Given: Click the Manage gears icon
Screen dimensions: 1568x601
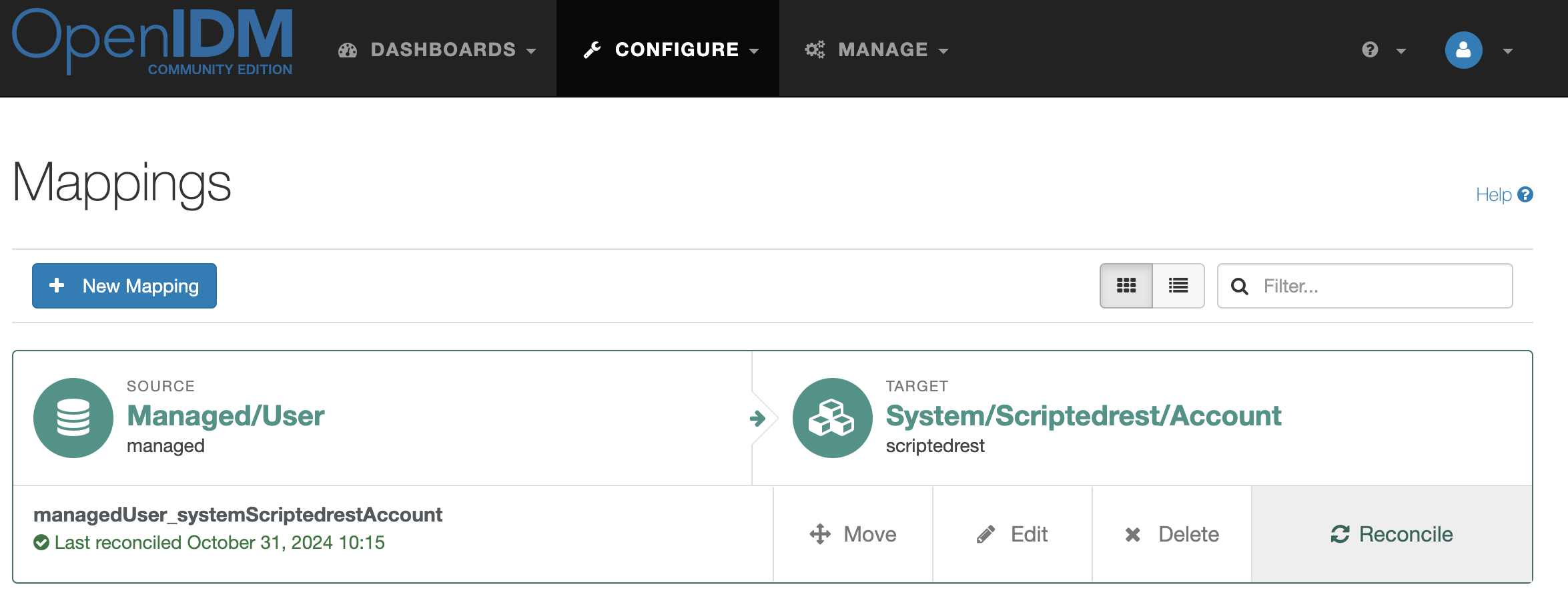Looking at the screenshot, I should pyautogui.click(x=815, y=49).
